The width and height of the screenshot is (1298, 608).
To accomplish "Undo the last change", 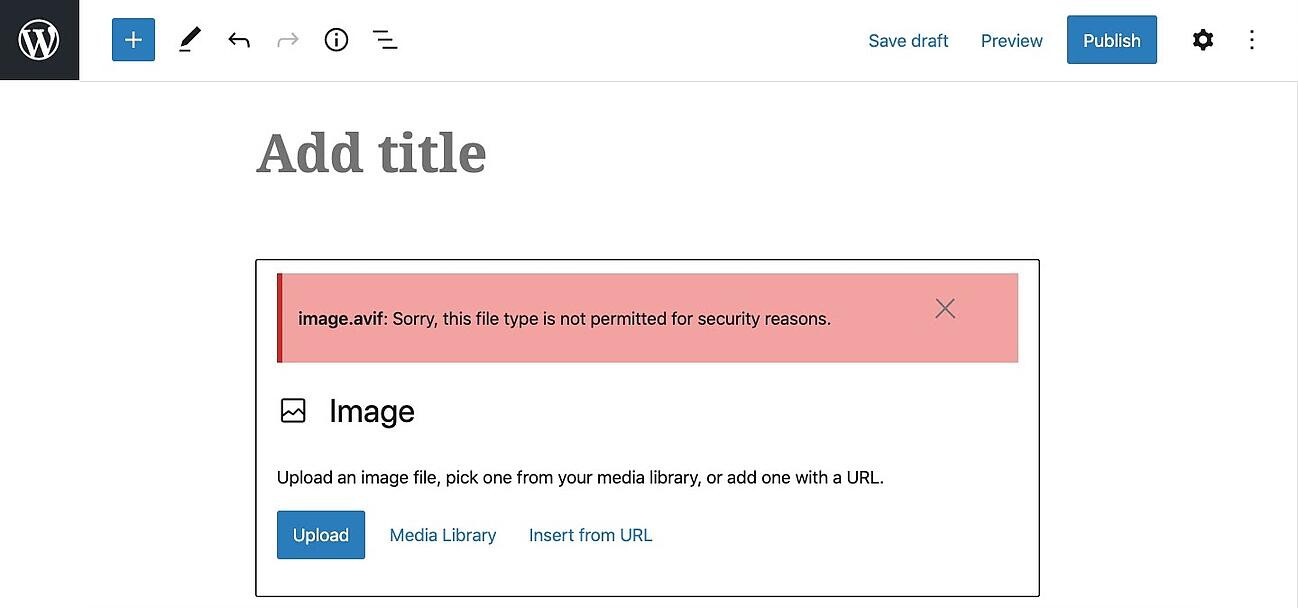I will [x=238, y=40].
